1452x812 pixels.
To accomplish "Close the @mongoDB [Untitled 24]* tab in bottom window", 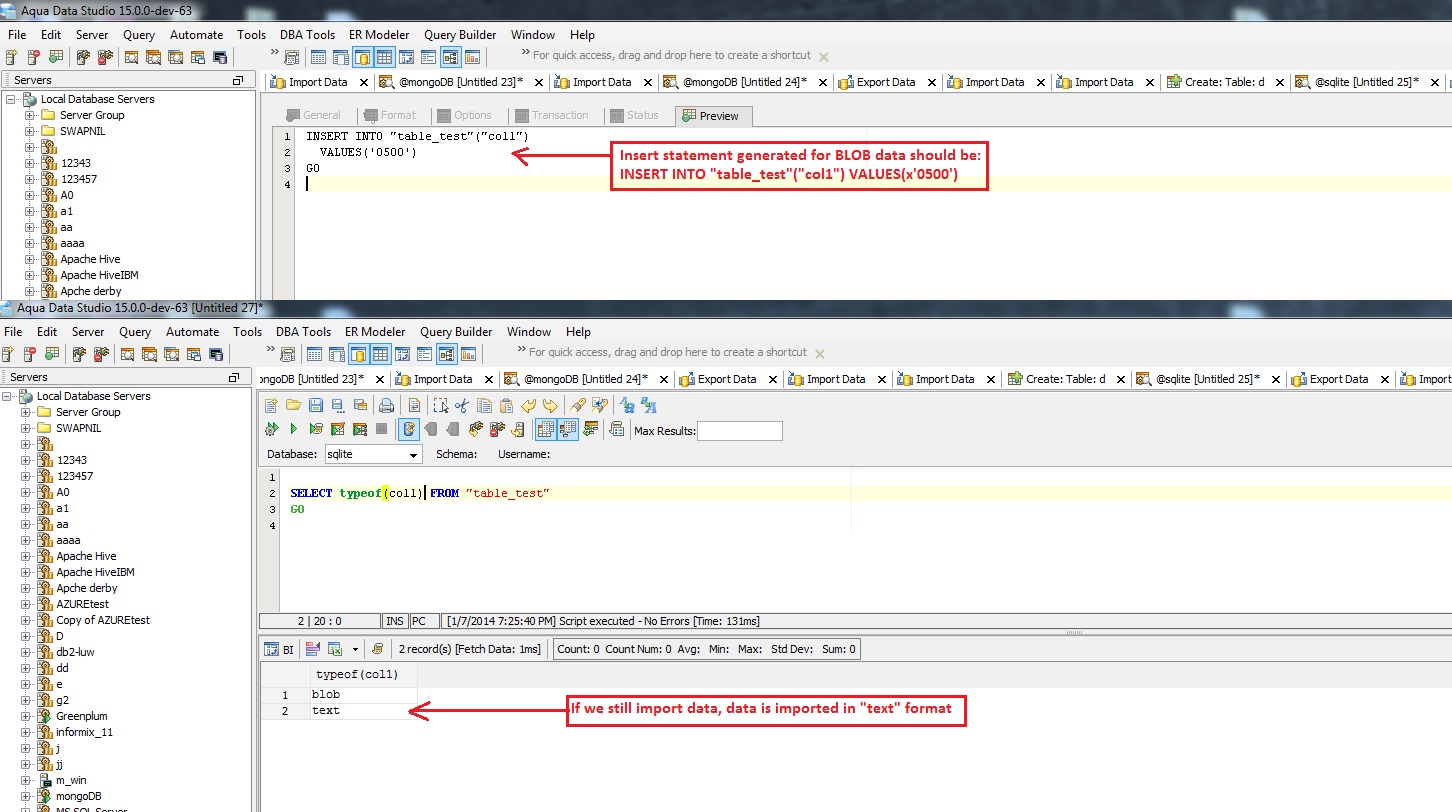I will [663, 380].
